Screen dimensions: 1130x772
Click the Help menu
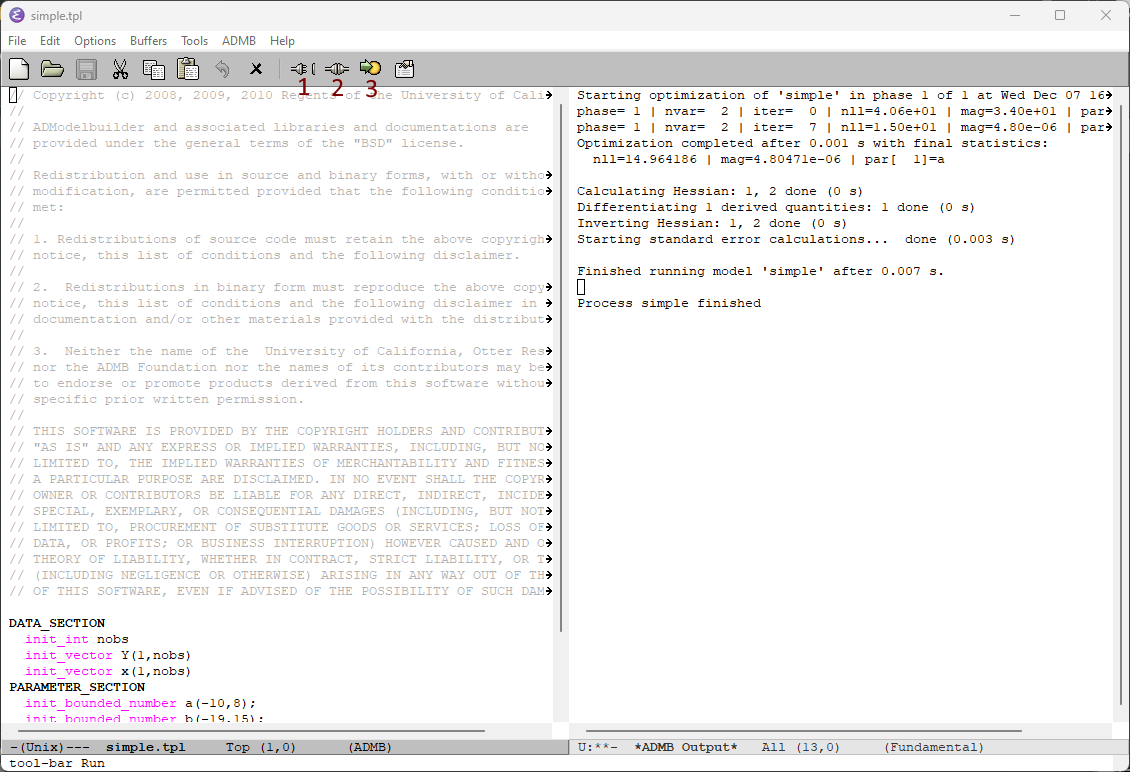coord(283,41)
